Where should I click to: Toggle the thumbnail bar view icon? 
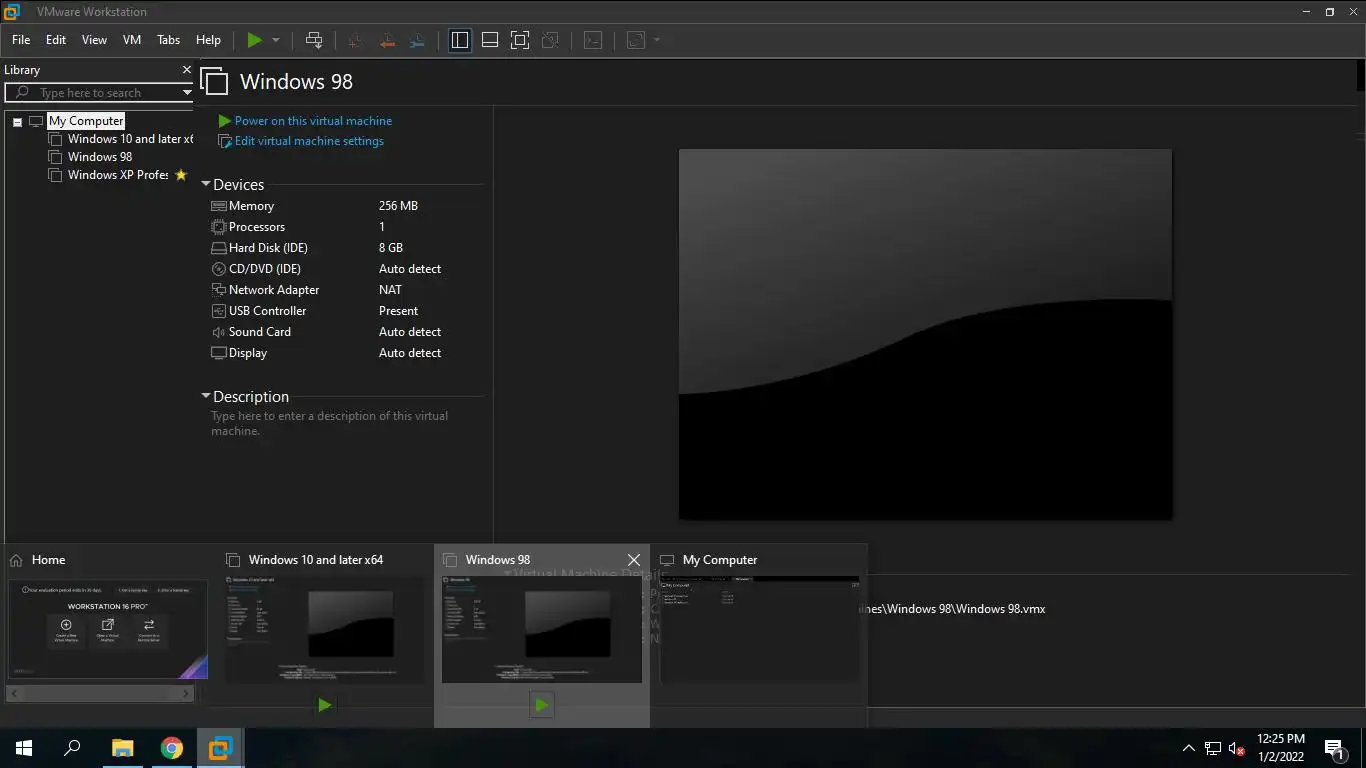pyautogui.click(x=490, y=40)
